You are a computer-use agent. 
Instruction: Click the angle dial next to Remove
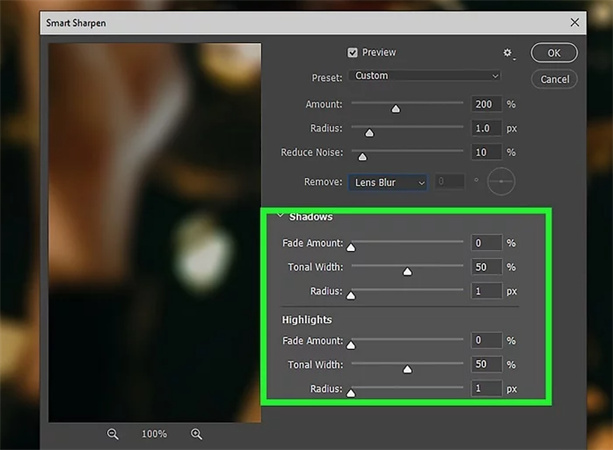tap(500, 182)
